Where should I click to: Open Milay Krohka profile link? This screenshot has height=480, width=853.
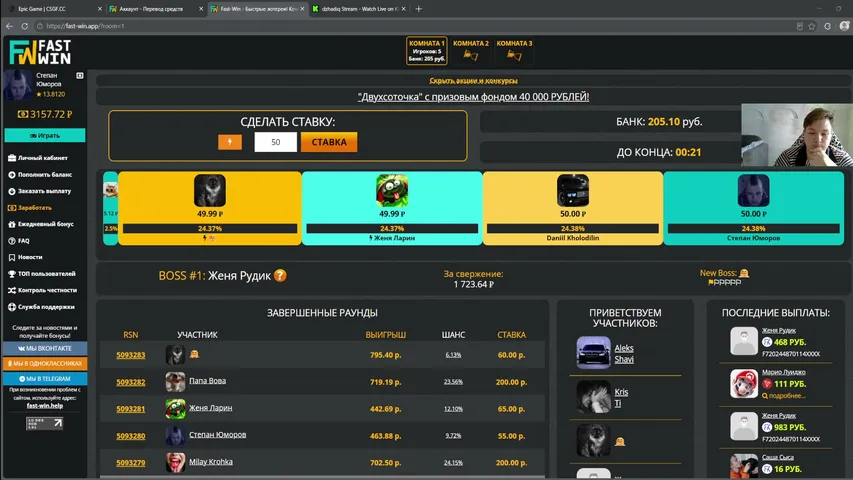point(211,461)
